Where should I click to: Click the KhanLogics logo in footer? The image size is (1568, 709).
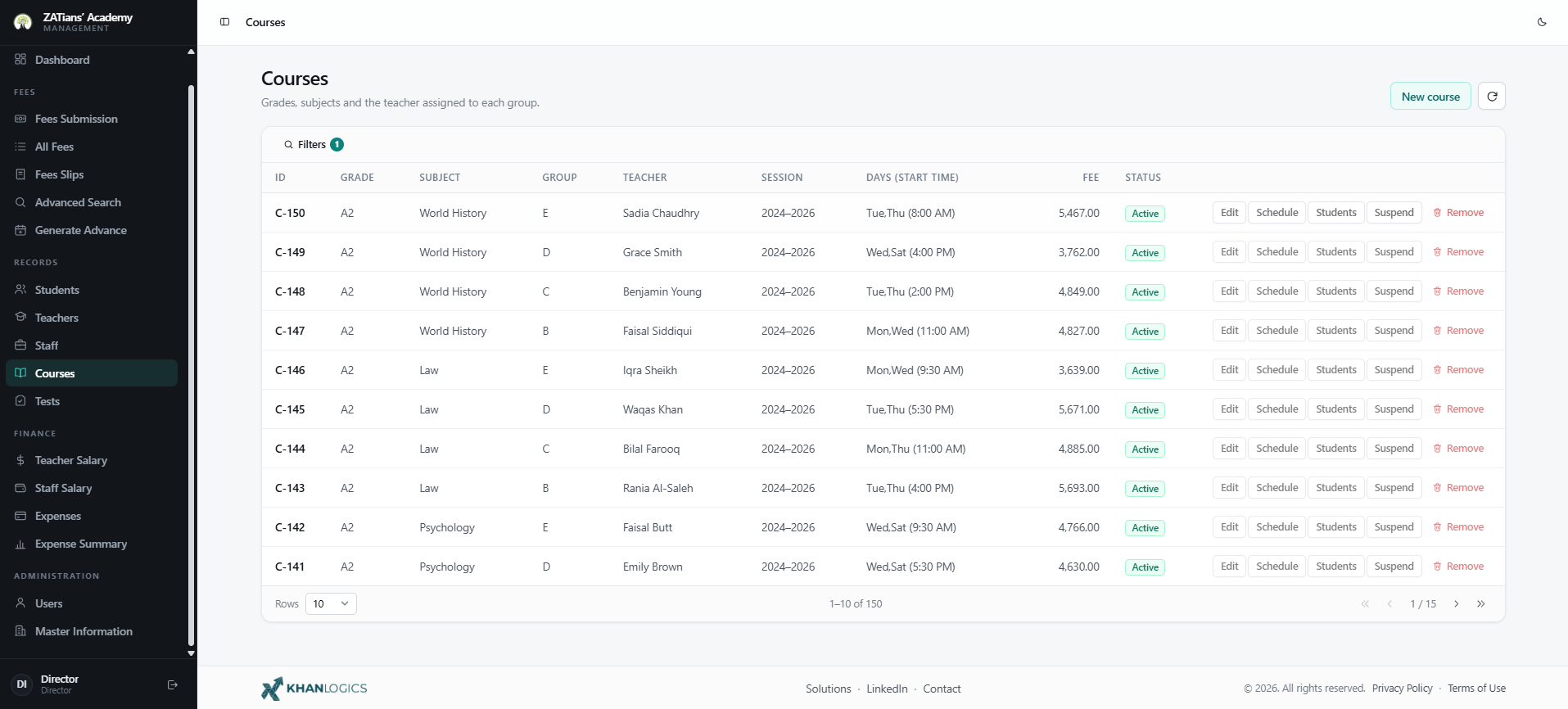click(x=314, y=689)
